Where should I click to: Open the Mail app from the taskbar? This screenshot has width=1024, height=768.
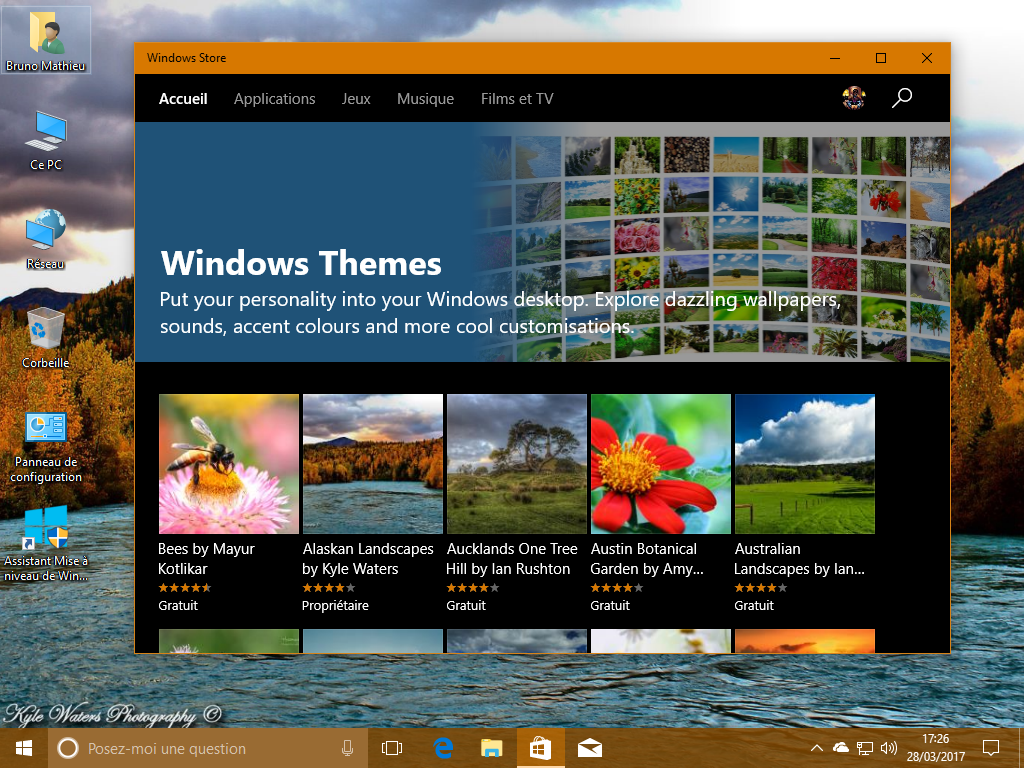[x=590, y=748]
